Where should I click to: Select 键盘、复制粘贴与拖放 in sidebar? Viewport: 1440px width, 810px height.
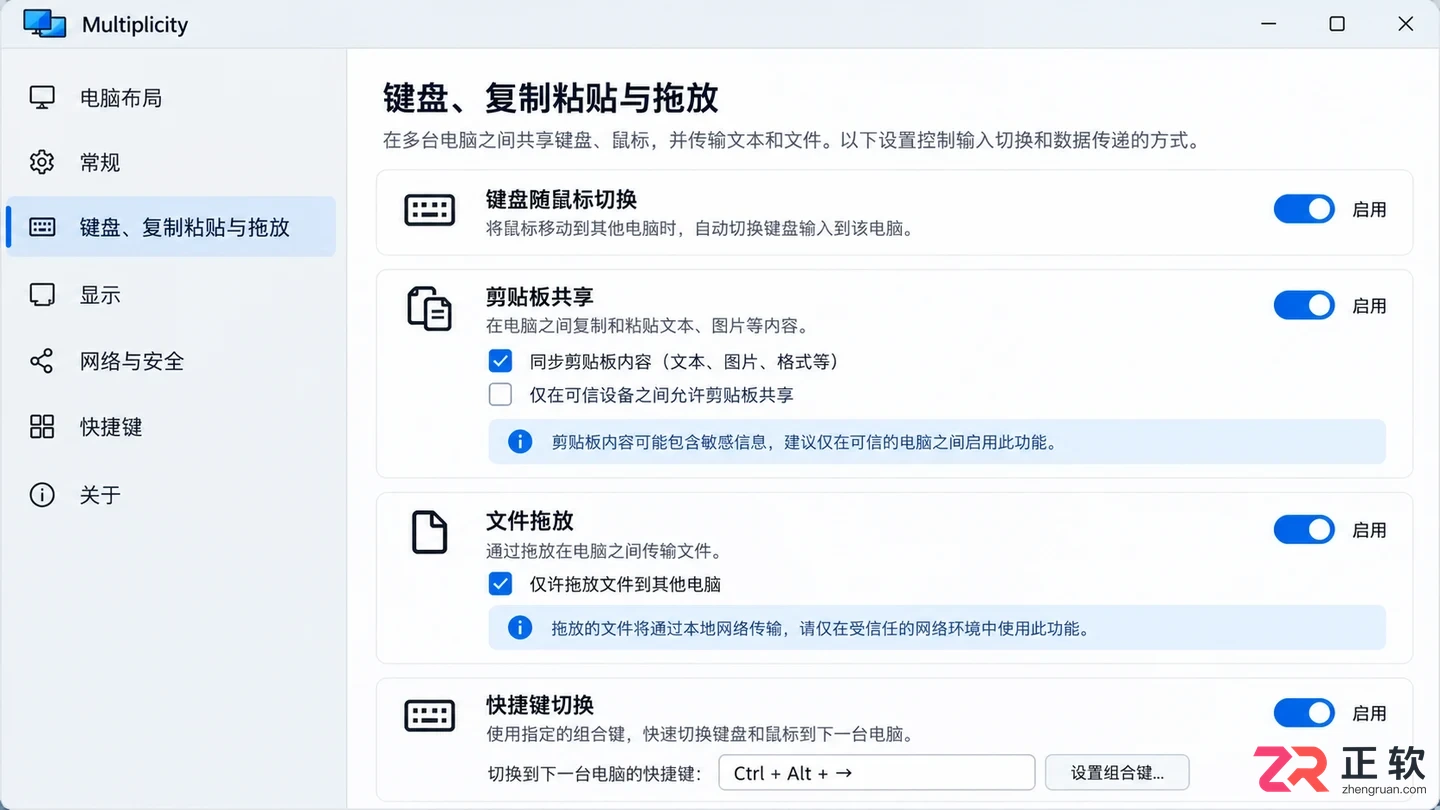tap(171, 227)
